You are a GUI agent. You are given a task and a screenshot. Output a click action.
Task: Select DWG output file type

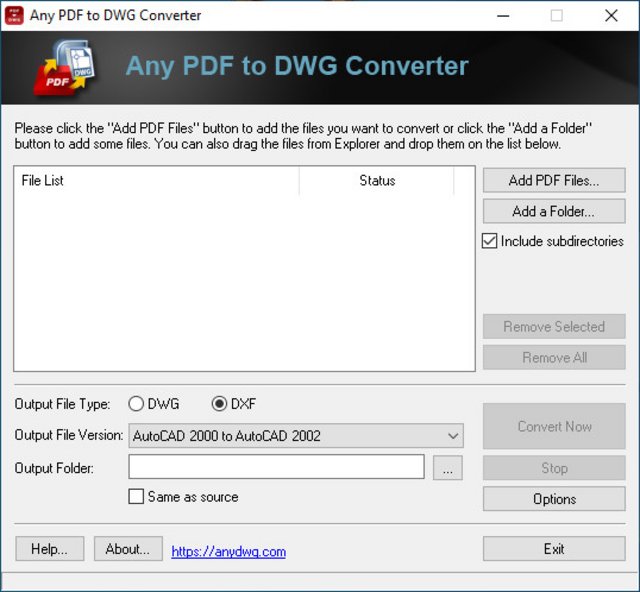[136, 404]
